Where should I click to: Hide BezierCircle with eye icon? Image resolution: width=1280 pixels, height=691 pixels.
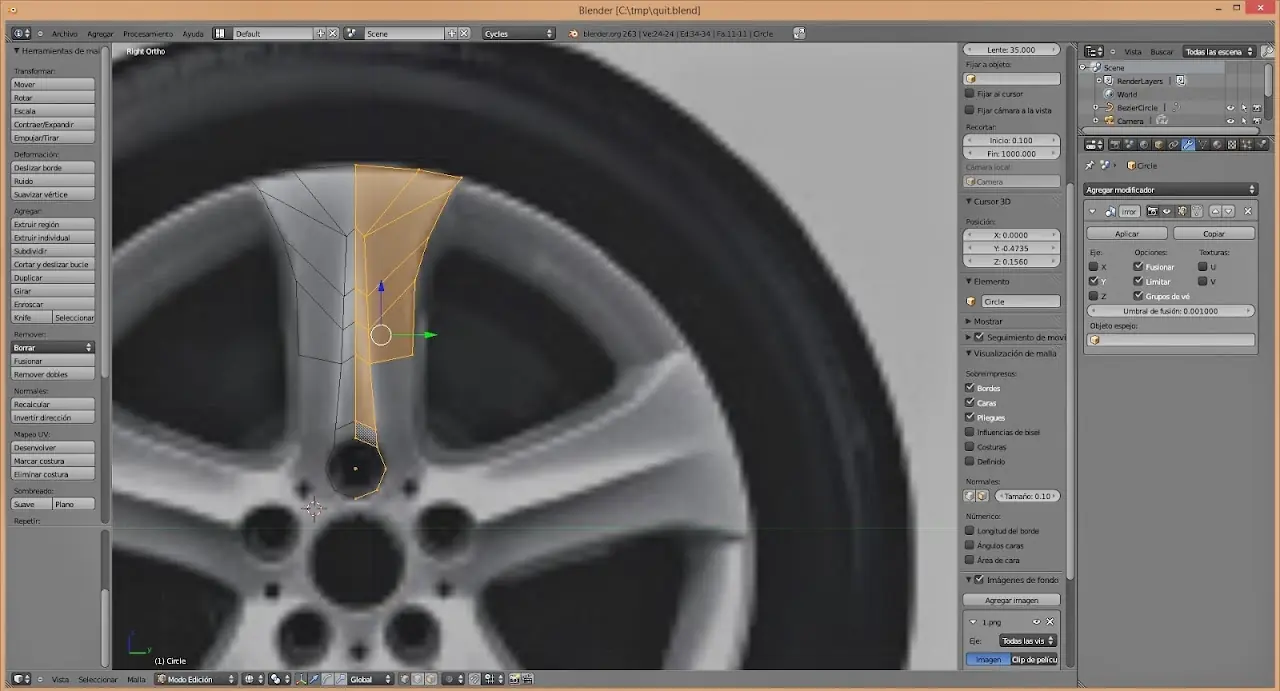pos(1231,107)
